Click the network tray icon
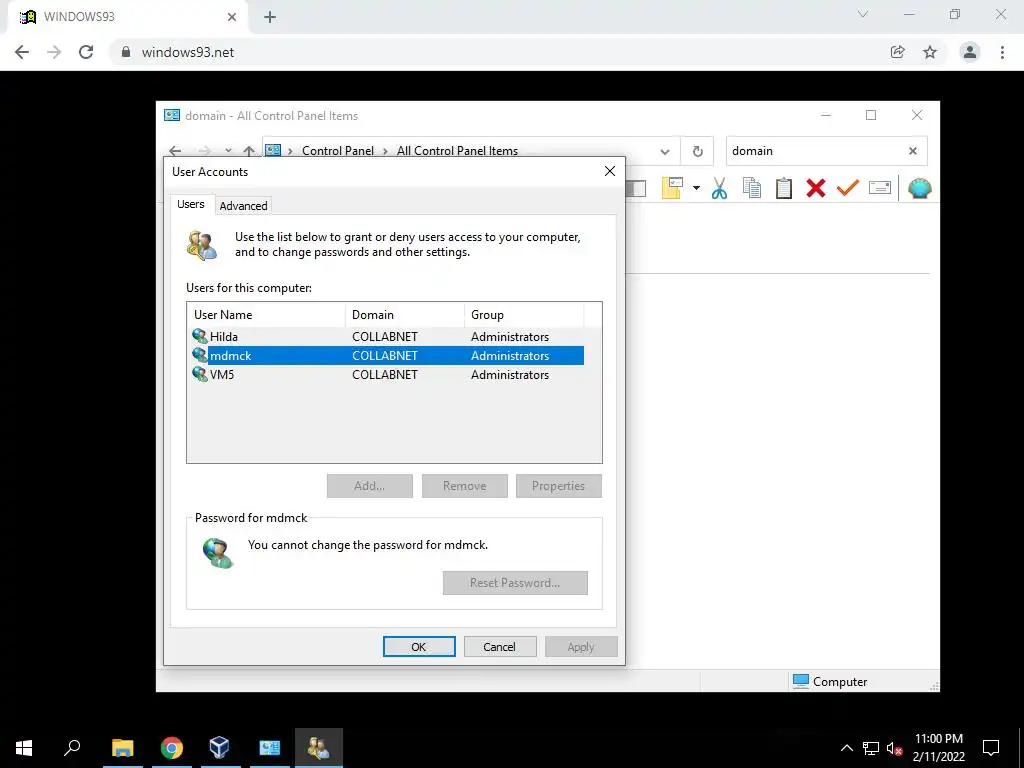This screenshot has width=1024, height=768. (871, 748)
